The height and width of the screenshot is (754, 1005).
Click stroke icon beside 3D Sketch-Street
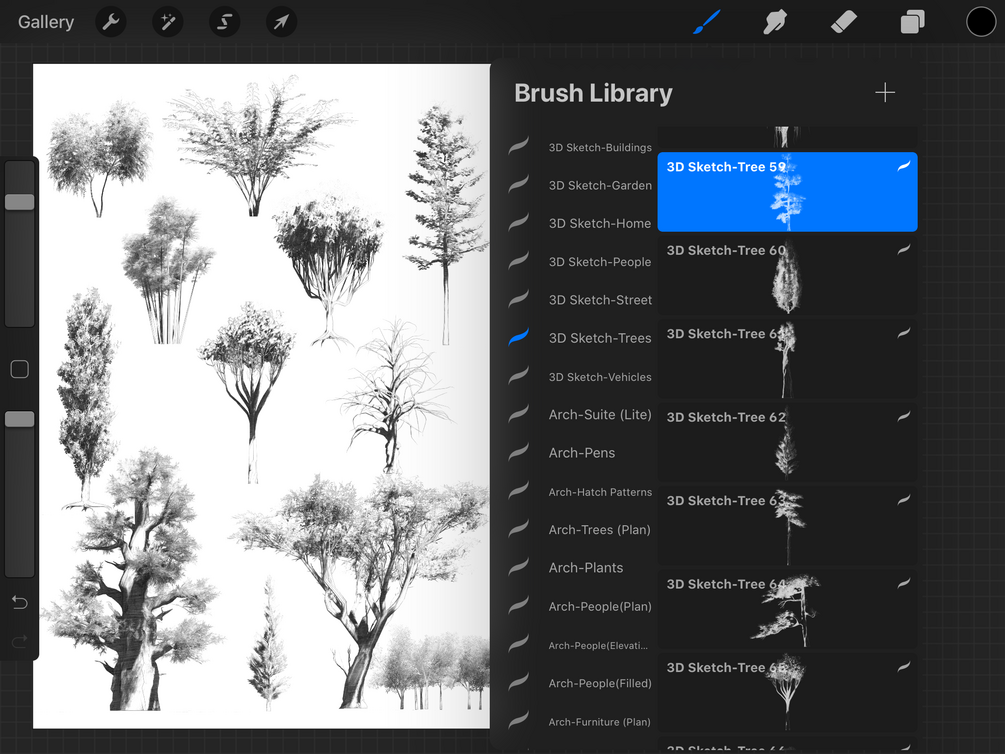(519, 299)
